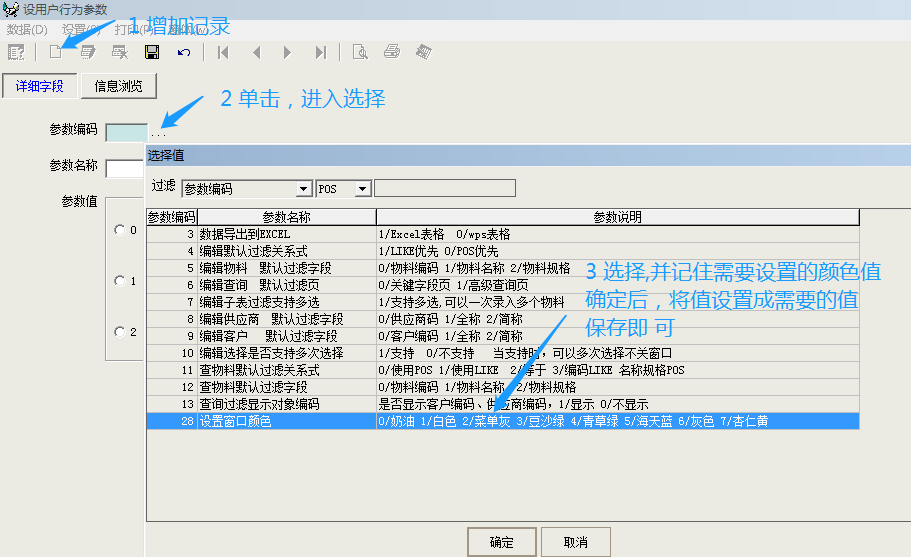Go to previous record arrow
Image resolution: width=911 pixels, height=557 pixels.
click(256, 52)
